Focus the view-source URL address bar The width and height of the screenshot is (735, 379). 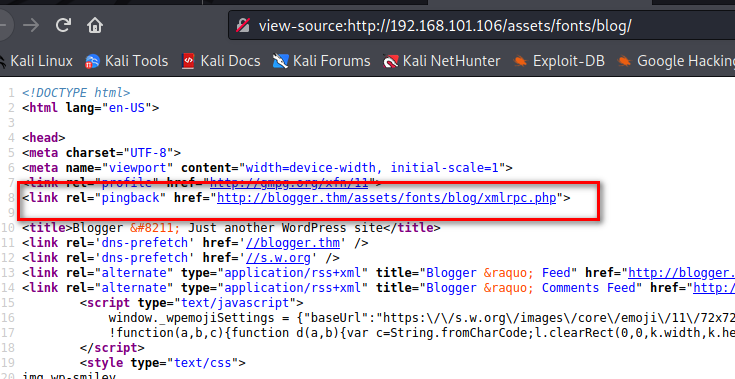[x=481, y=25]
